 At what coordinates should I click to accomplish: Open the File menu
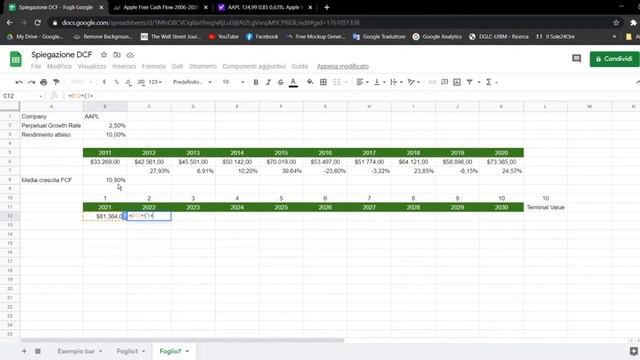point(36,66)
